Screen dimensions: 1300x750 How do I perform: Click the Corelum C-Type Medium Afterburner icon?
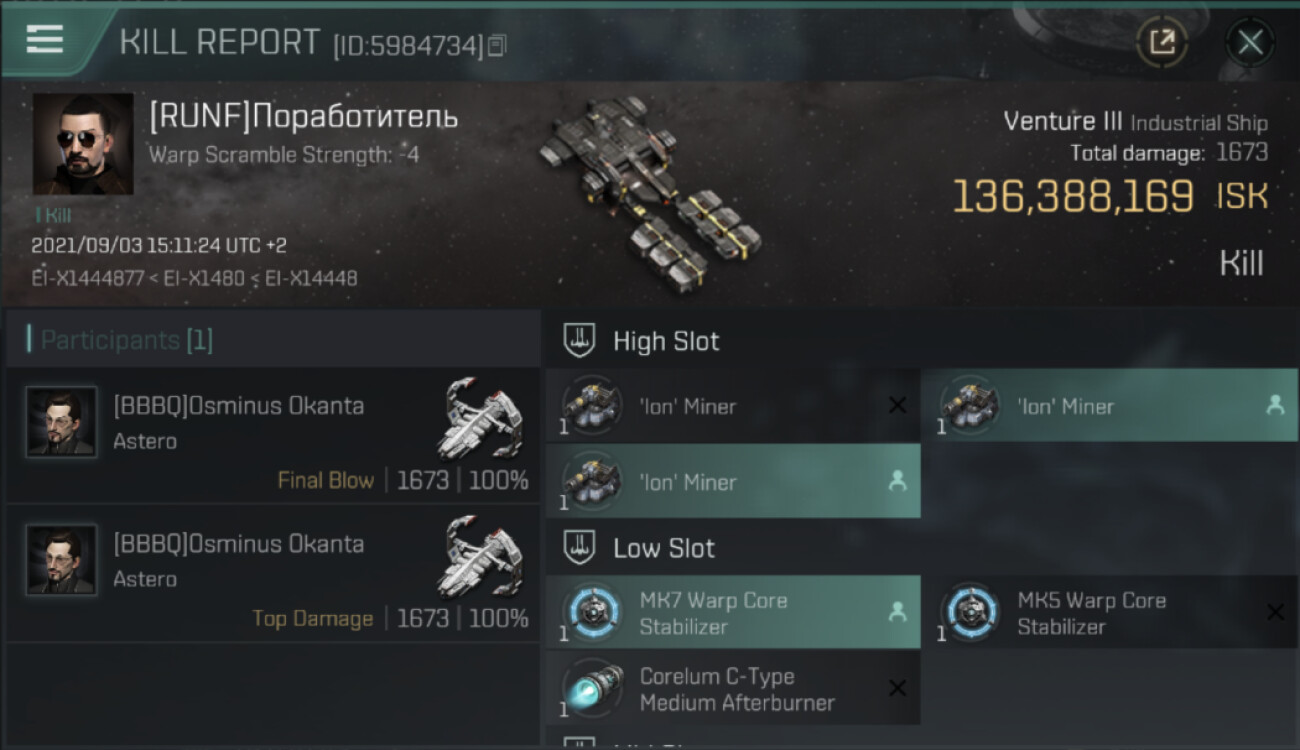click(592, 688)
